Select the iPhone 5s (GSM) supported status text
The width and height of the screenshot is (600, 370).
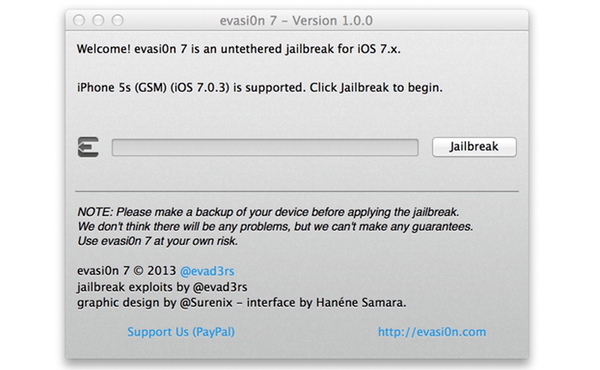pyautogui.click(x=260, y=88)
